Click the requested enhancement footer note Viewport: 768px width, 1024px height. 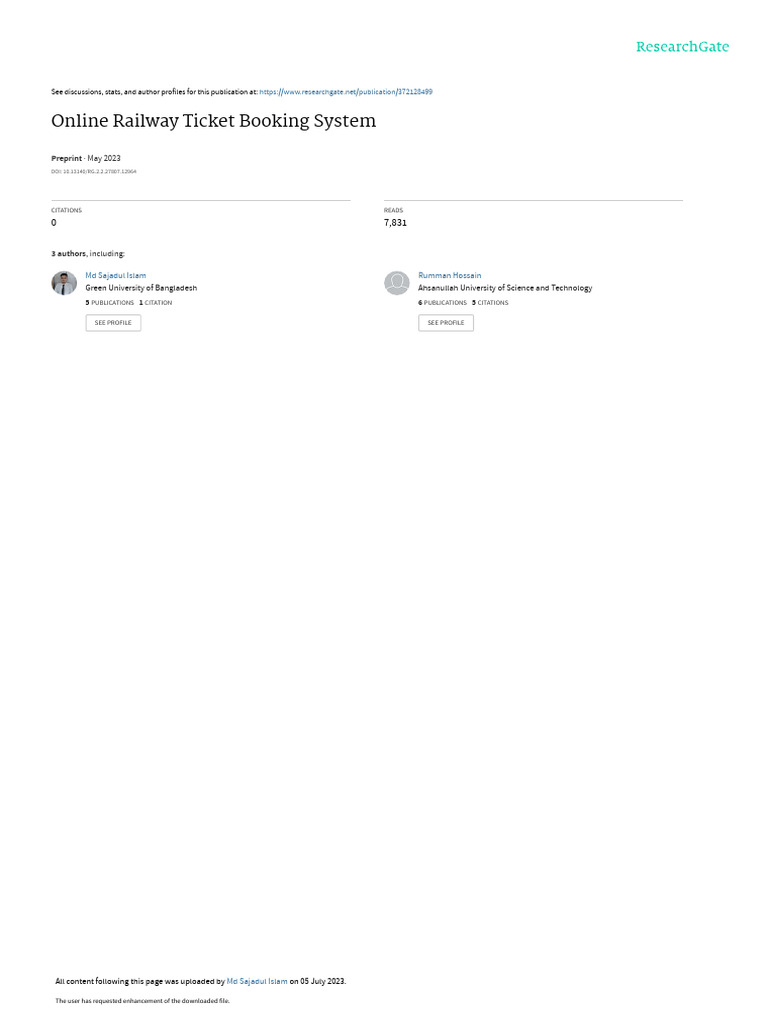click(x=142, y=1000)
